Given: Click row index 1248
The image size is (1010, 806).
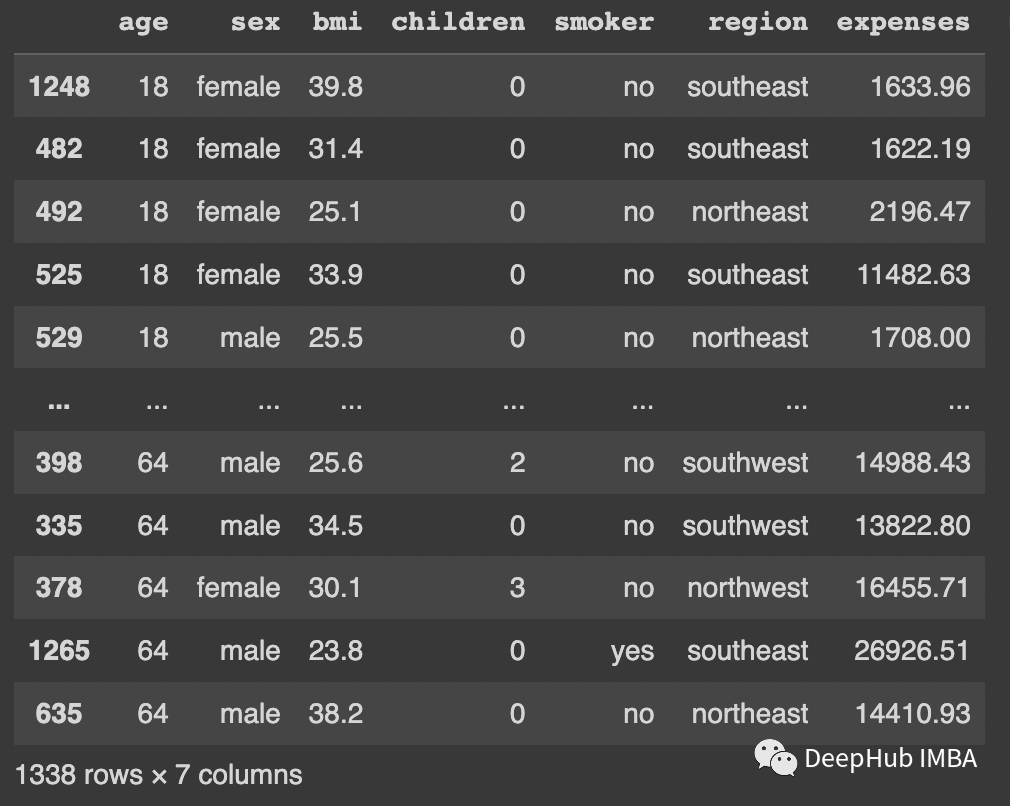Looking at the screenshot, I should [59, 87].
